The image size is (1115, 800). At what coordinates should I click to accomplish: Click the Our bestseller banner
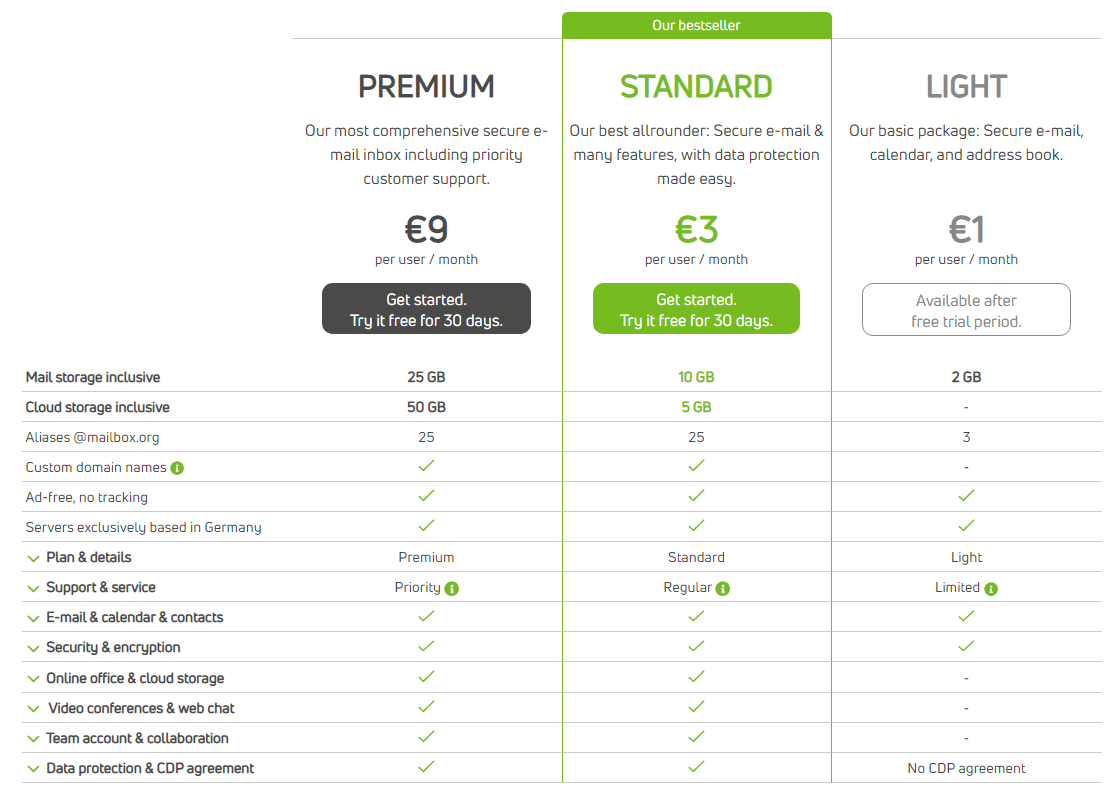point(696,25)
